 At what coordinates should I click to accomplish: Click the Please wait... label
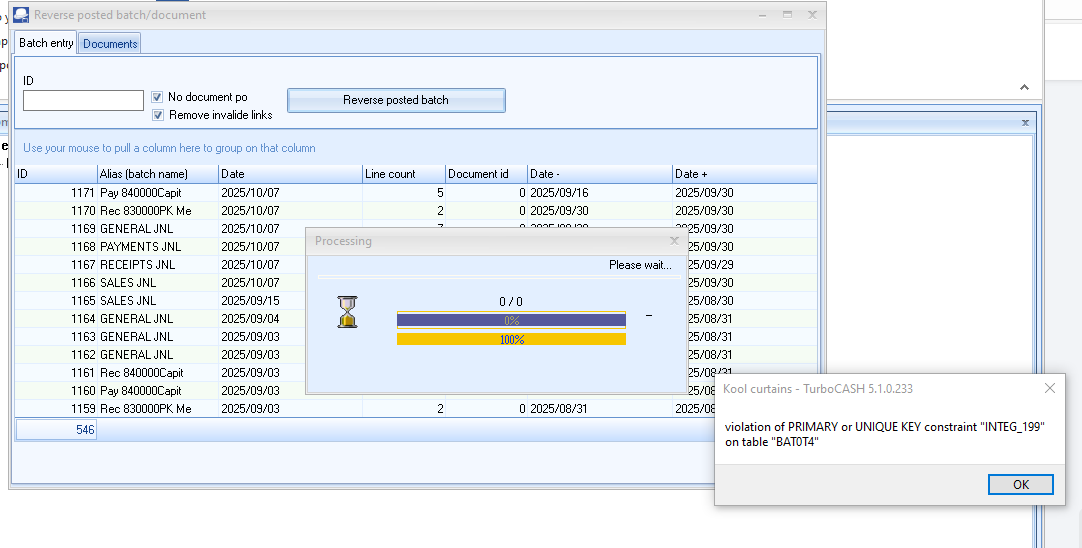click(640, 265)
